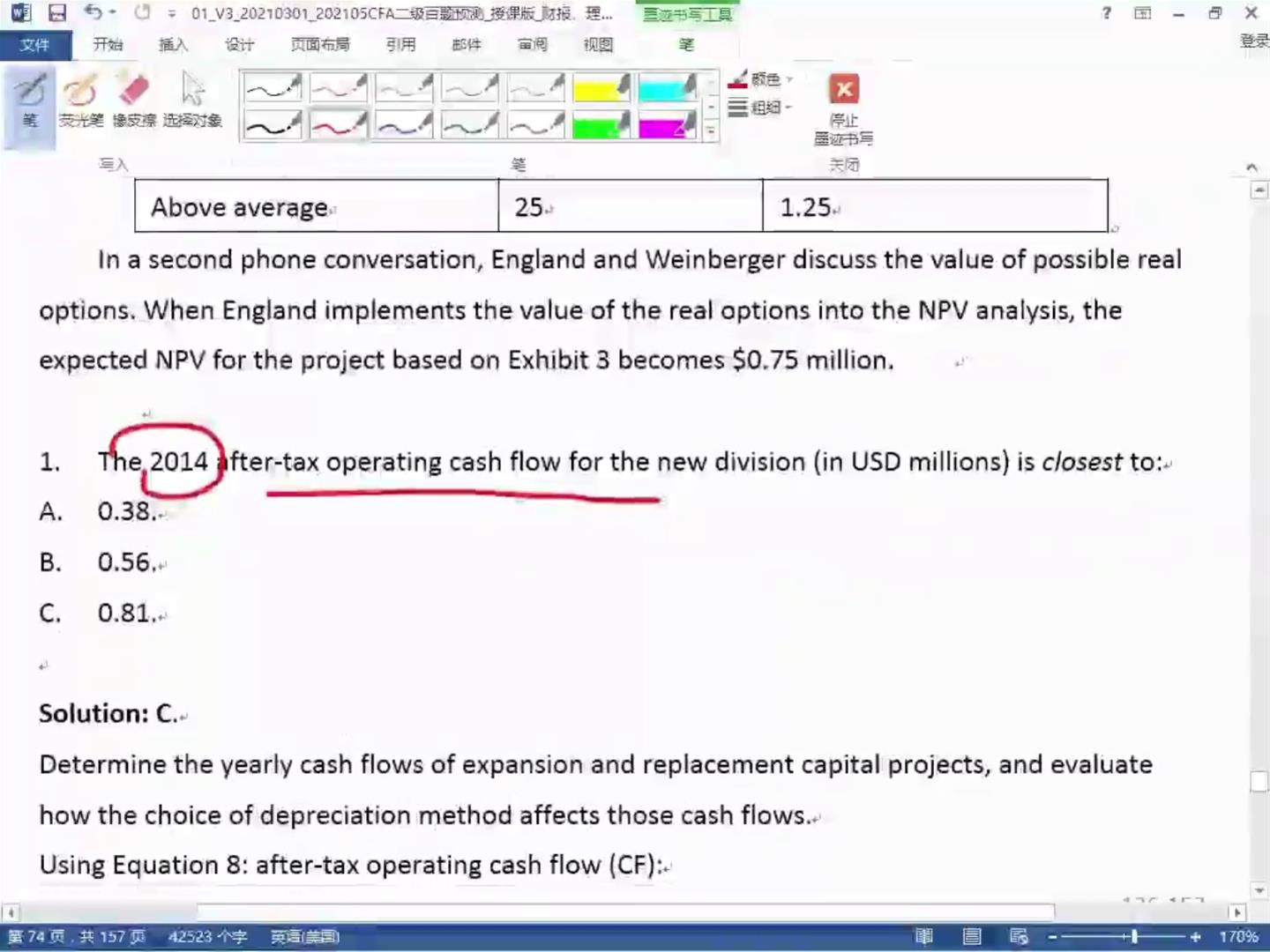Image resolution: width=1270 pixels, height=952 pixels.
Task: Switch to Read Mode view
Action: click(924, 936)
